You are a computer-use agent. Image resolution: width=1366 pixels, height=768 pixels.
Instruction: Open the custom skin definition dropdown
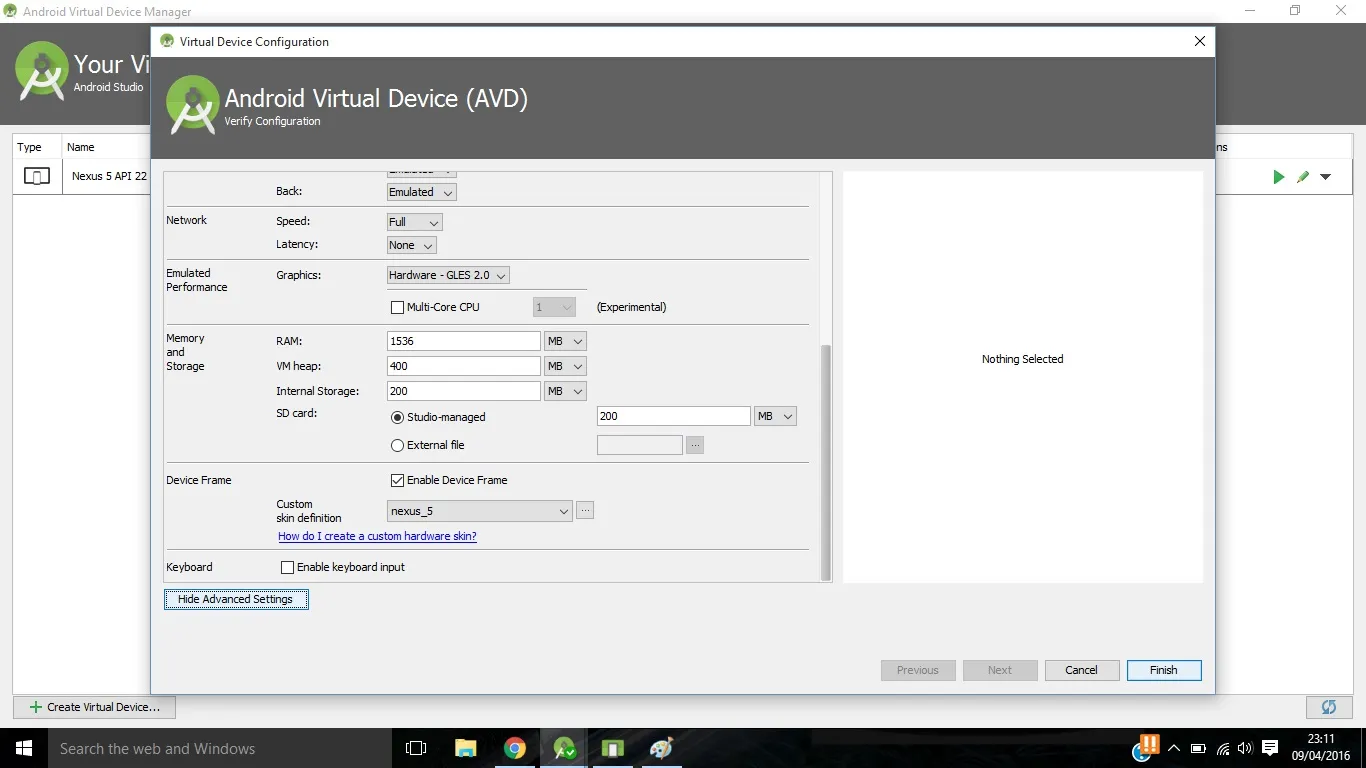point(479,511)
